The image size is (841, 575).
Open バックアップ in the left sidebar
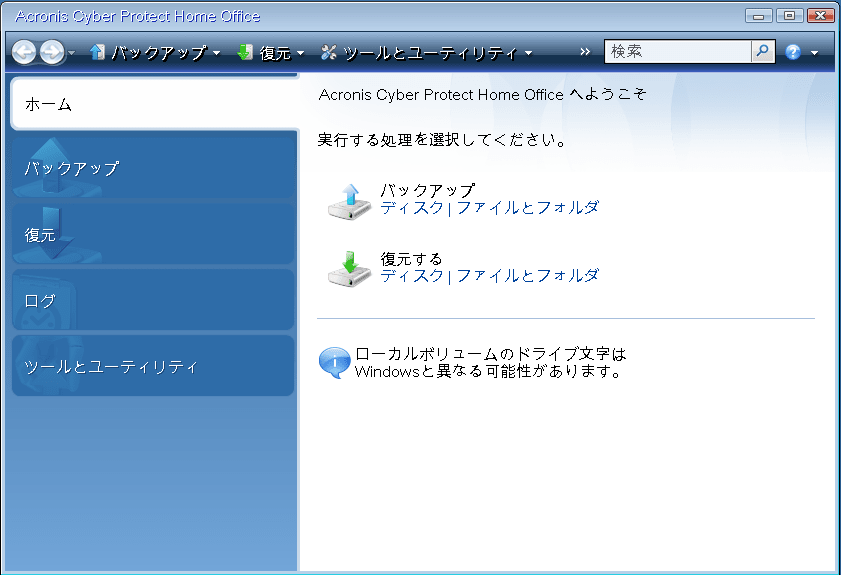pos(154,168)
